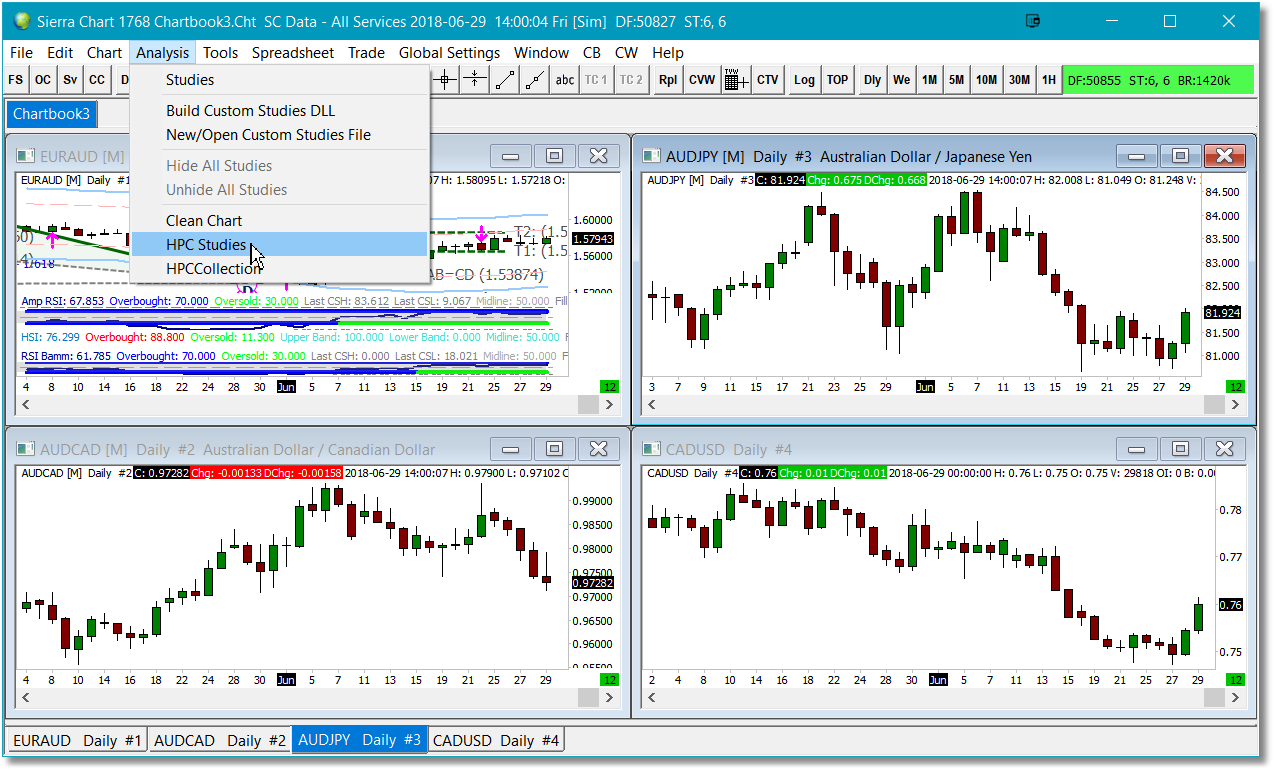Click the TOP toolbar button

838,80
